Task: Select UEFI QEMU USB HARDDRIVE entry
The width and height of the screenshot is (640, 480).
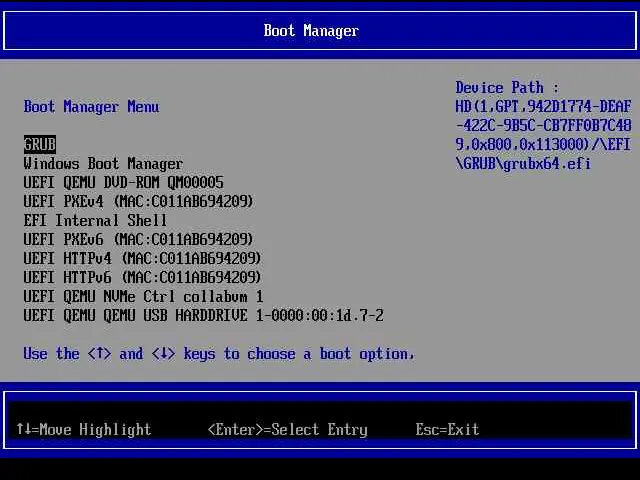Action: [204, 316]
